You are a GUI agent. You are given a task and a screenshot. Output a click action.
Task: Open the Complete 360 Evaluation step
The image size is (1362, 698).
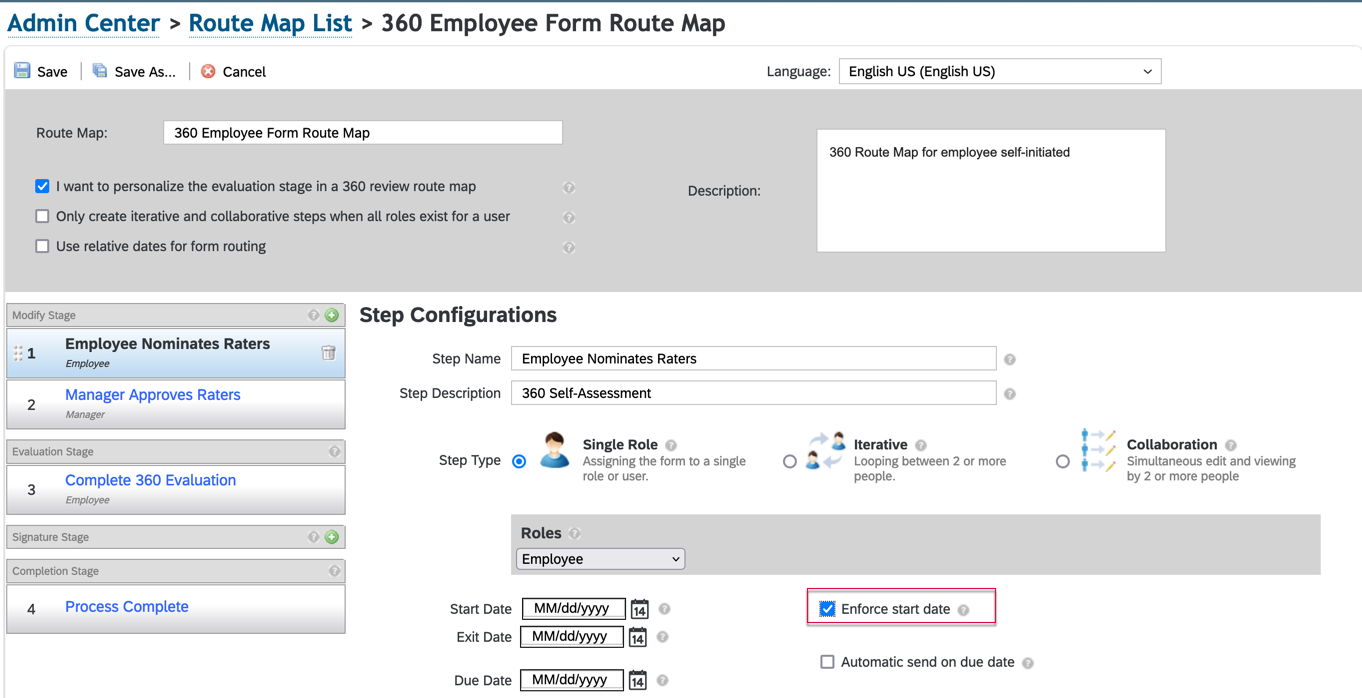[x=150, y=480]
